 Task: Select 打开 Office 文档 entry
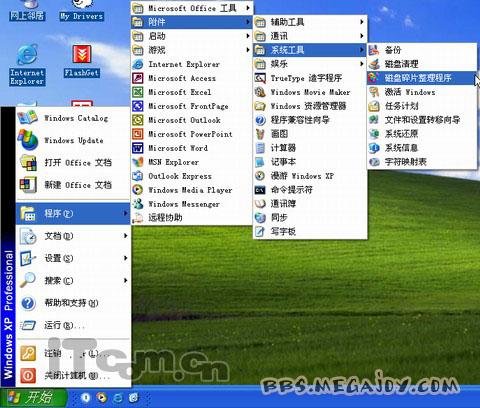(73, 163)
